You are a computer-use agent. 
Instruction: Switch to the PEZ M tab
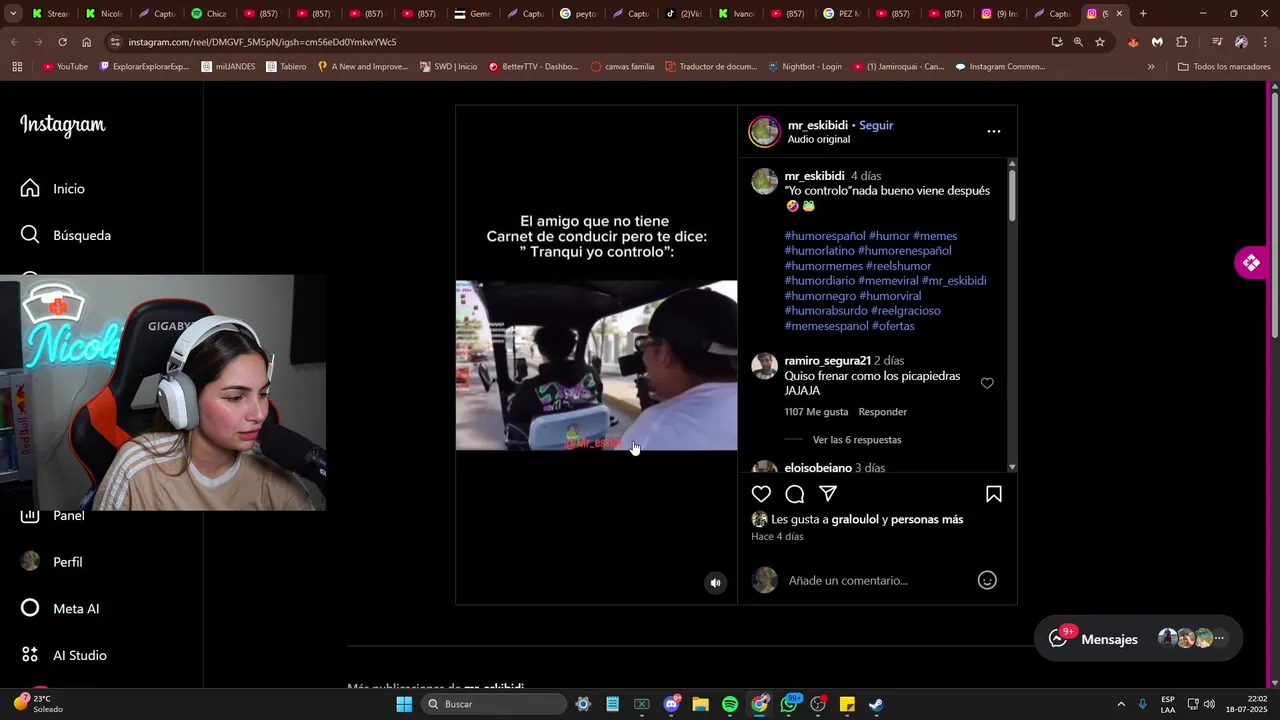842,14
